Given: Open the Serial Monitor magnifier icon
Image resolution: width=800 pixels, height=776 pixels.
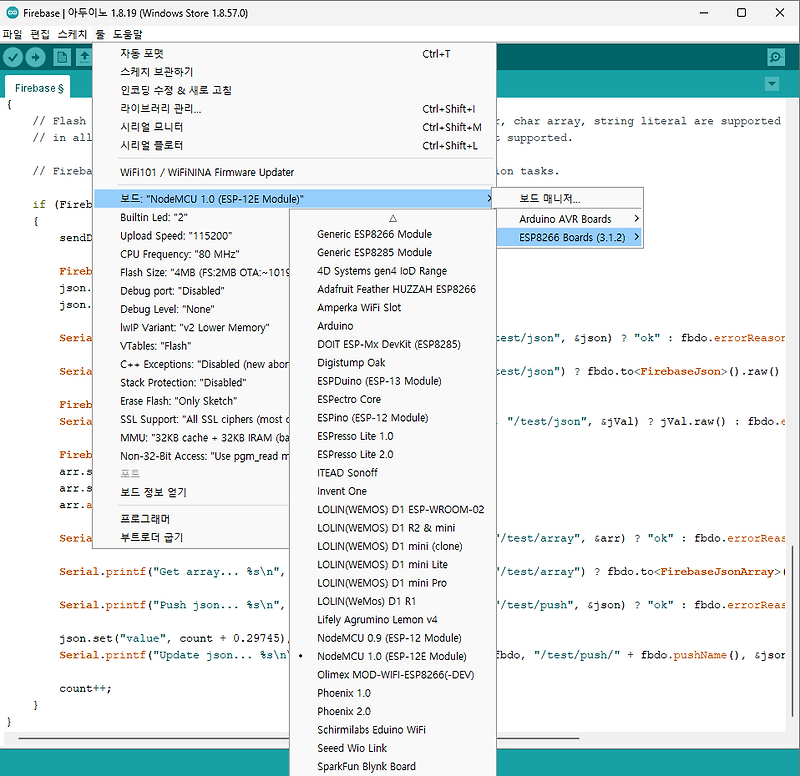Looking at the screenshot, I should click(x=775, y=57).
